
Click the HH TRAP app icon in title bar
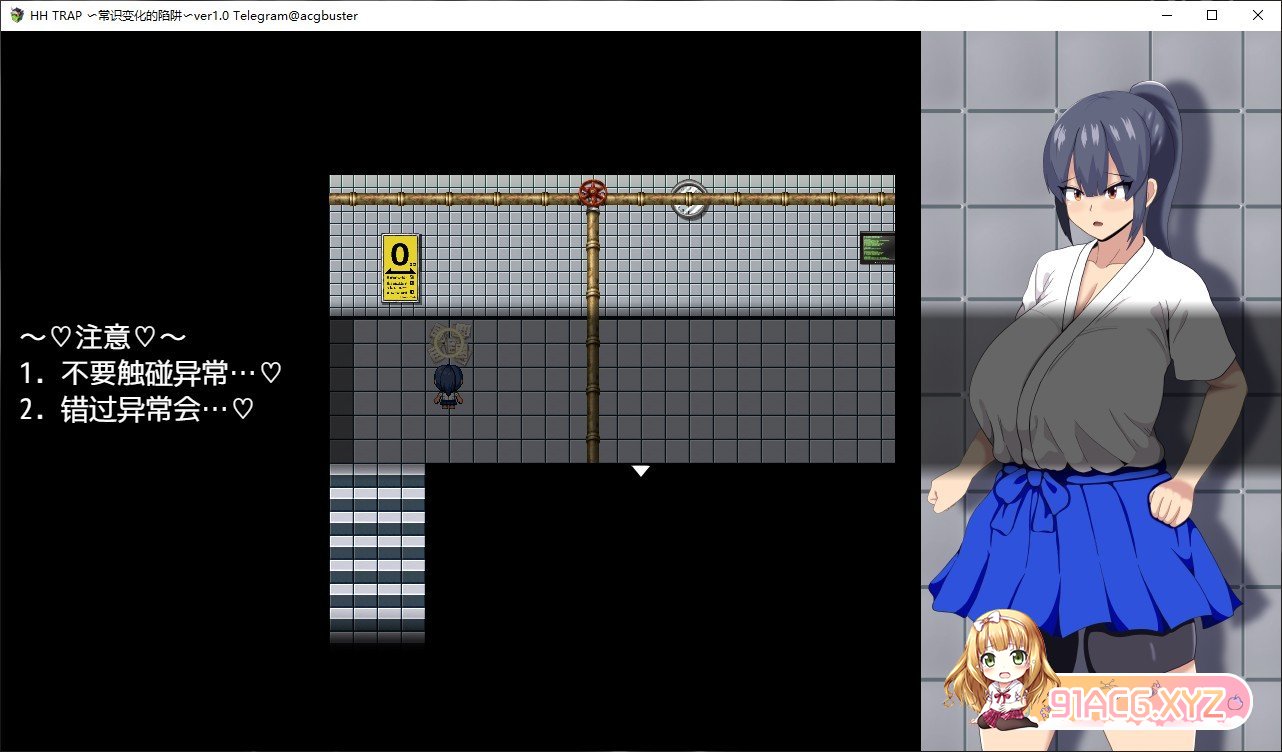click(16, 16)
